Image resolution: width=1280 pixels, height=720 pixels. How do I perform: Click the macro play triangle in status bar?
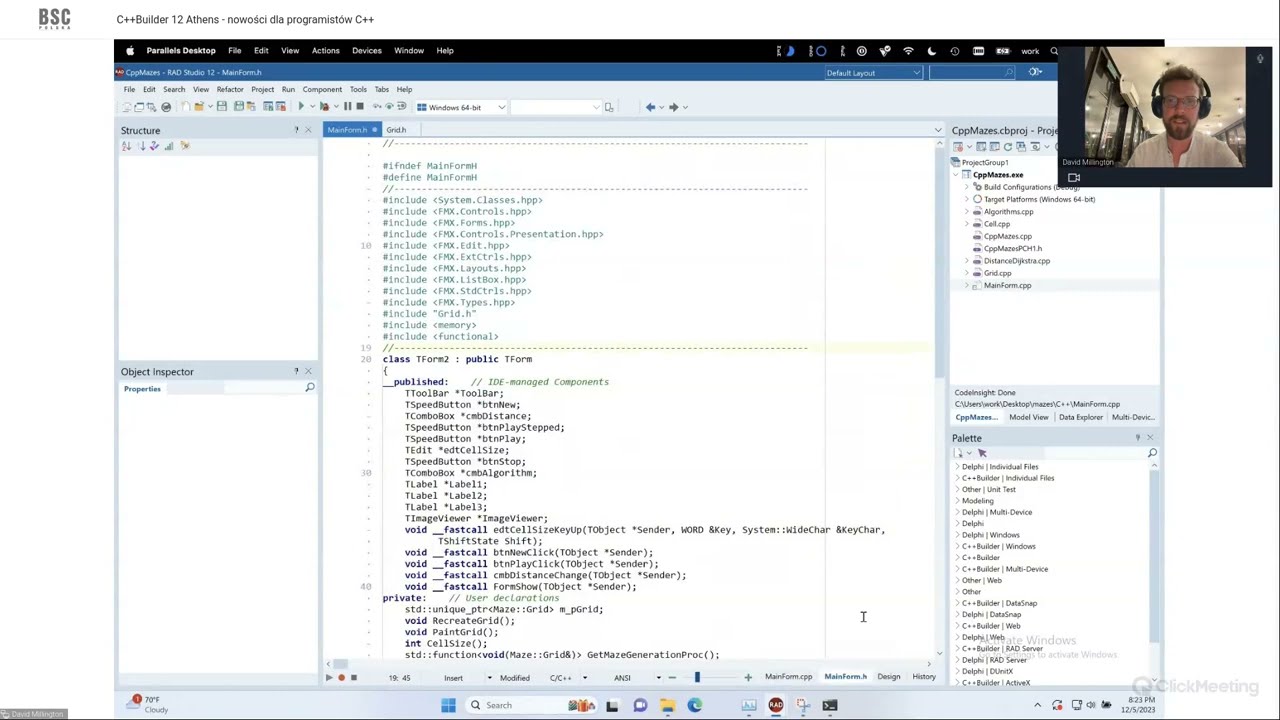coord(328,678)
